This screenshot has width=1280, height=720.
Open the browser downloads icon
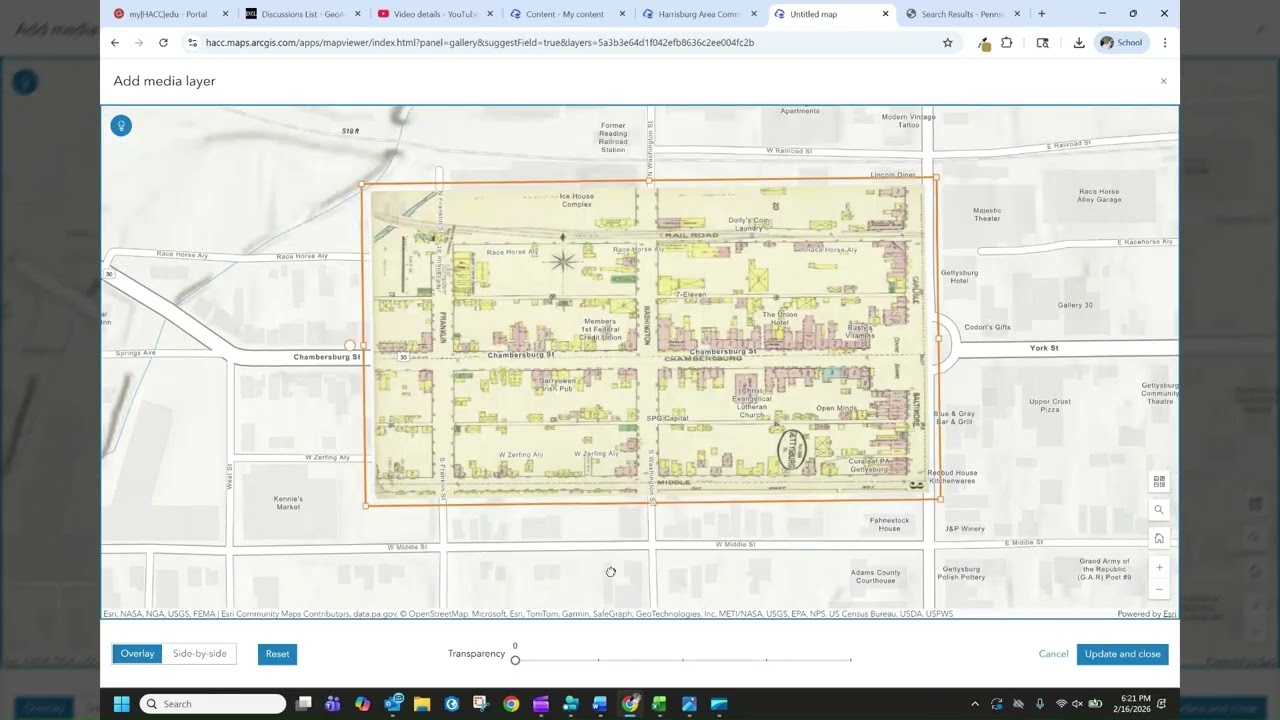click(x=1079, y=43)
